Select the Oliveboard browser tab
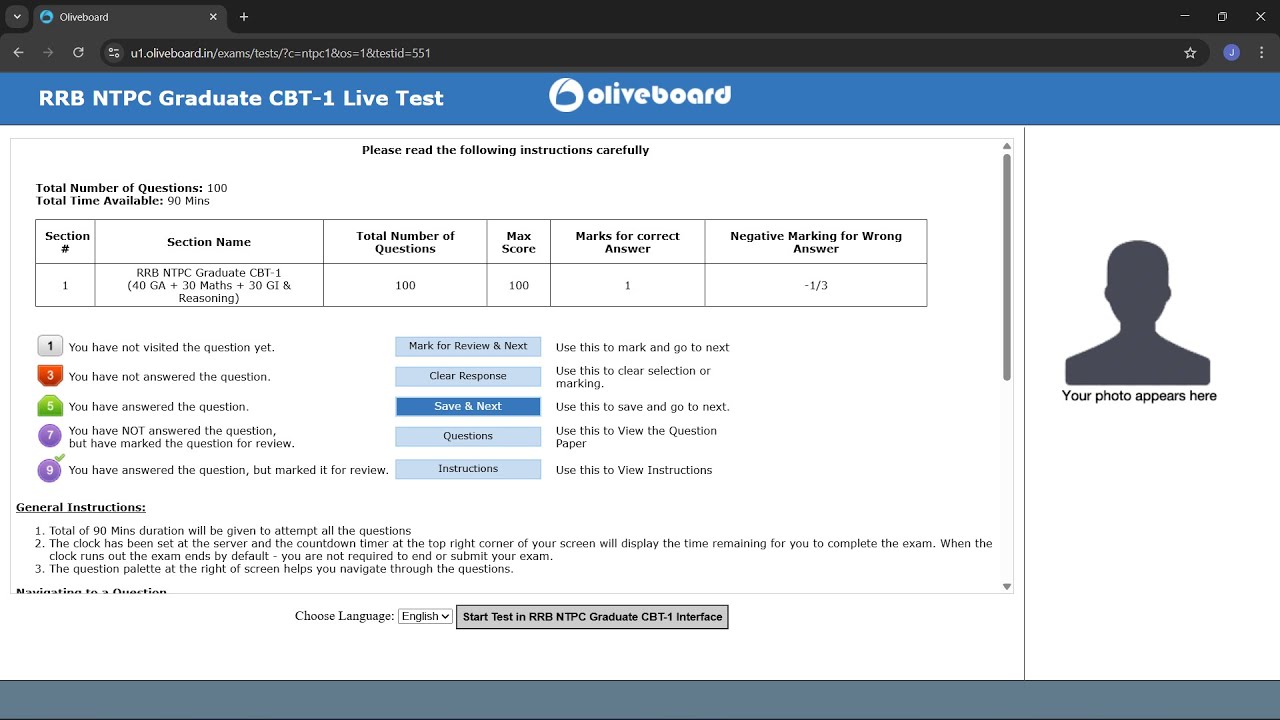The height and width of the screenshot is (720, 1280). [x=128, y=17]
